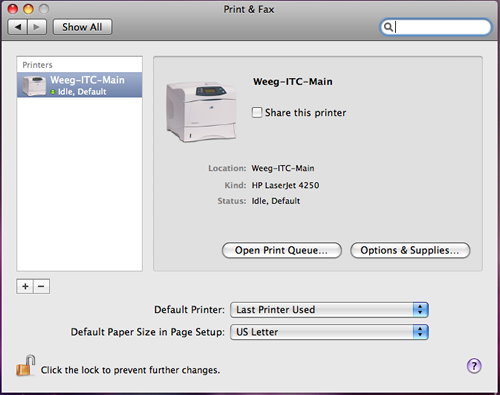
Task: Go forward with the right arrow button
Action: click(37, 27)
